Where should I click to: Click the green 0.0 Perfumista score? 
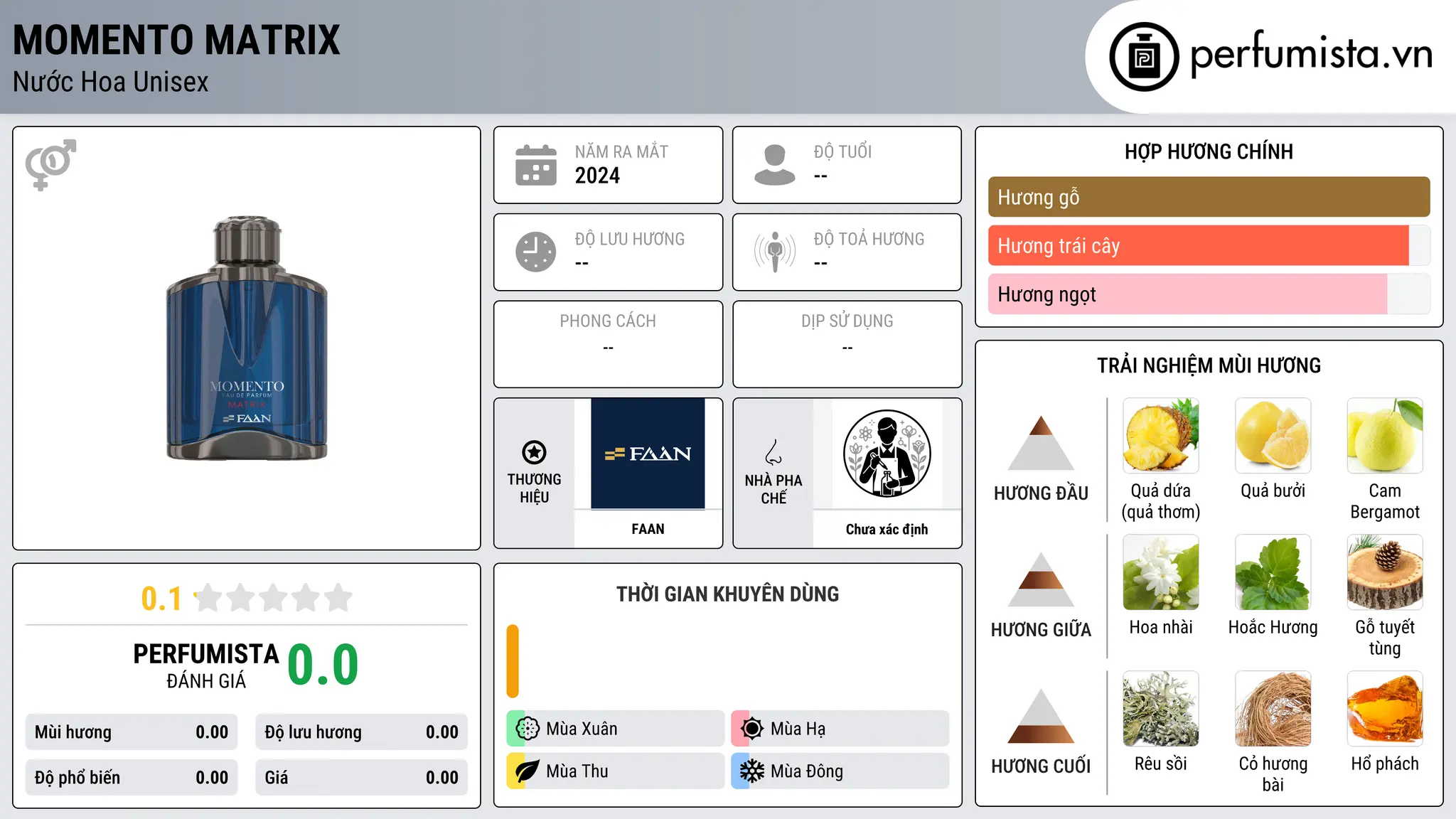click(323, 665)
